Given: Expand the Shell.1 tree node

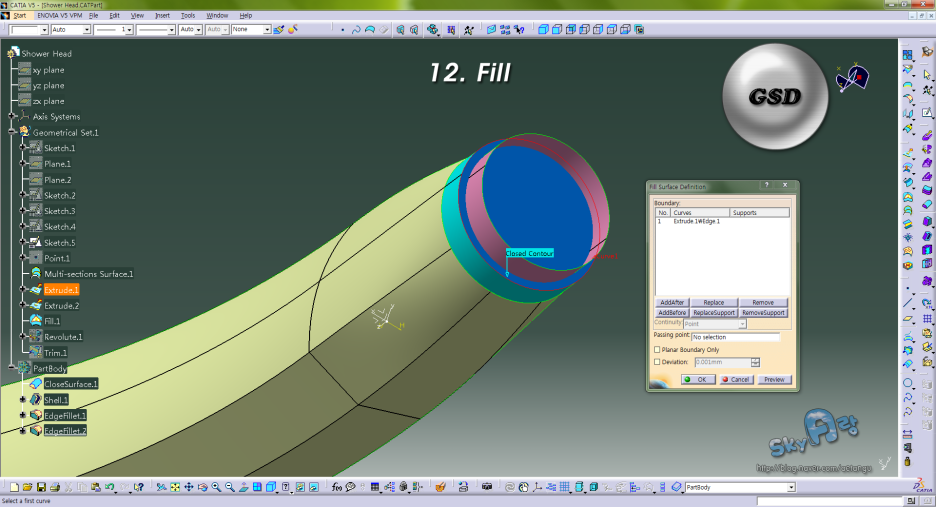Looking at the screenshot, I should coord(22,400).
